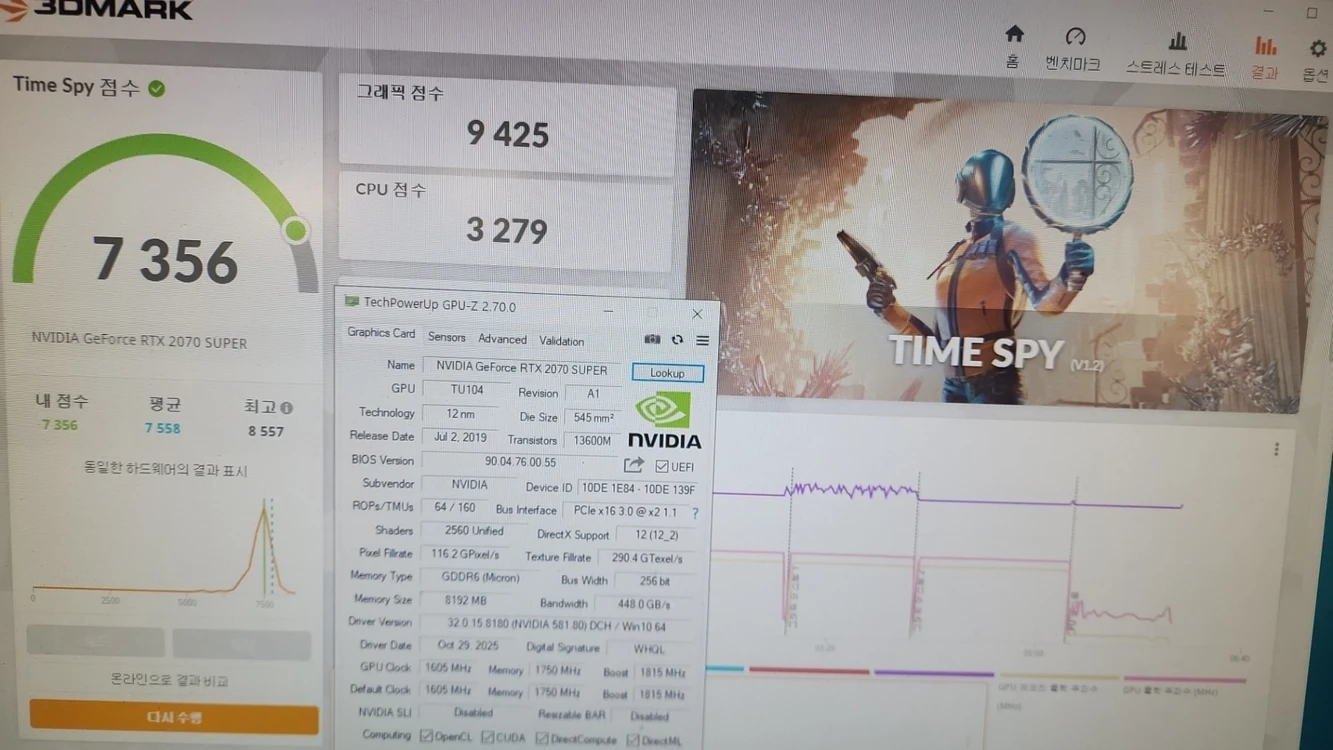The image size is (1333, 750).
Task: Select the Graphics Card tab in GPU-Z
Action: 381,333
